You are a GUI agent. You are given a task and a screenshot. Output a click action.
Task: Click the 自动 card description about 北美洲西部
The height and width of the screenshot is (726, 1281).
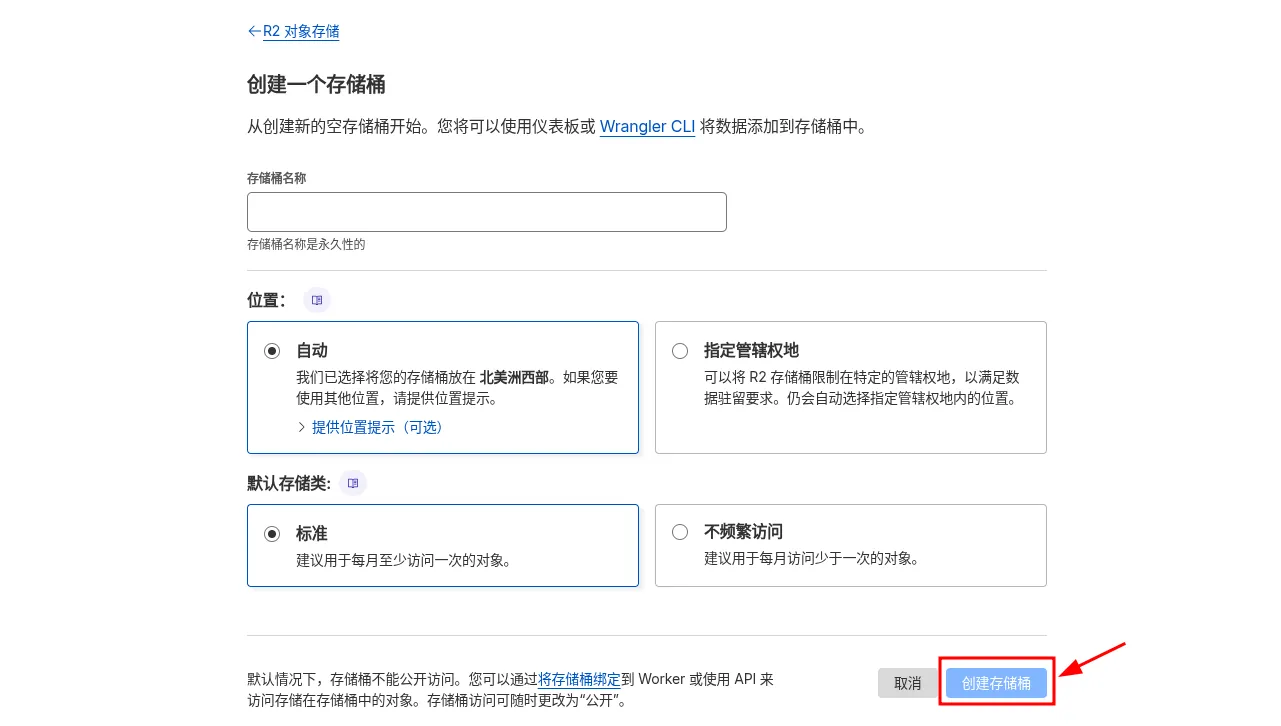tap(457, 388)
